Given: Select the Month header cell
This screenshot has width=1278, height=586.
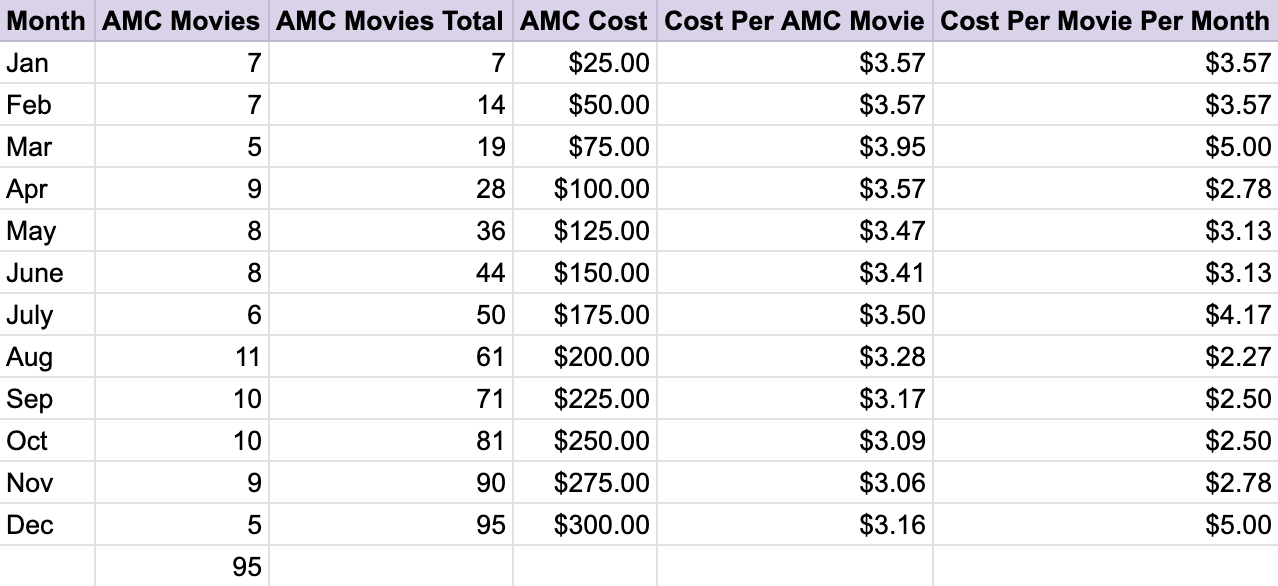Looking at the screenshot, I should point(47,21).
